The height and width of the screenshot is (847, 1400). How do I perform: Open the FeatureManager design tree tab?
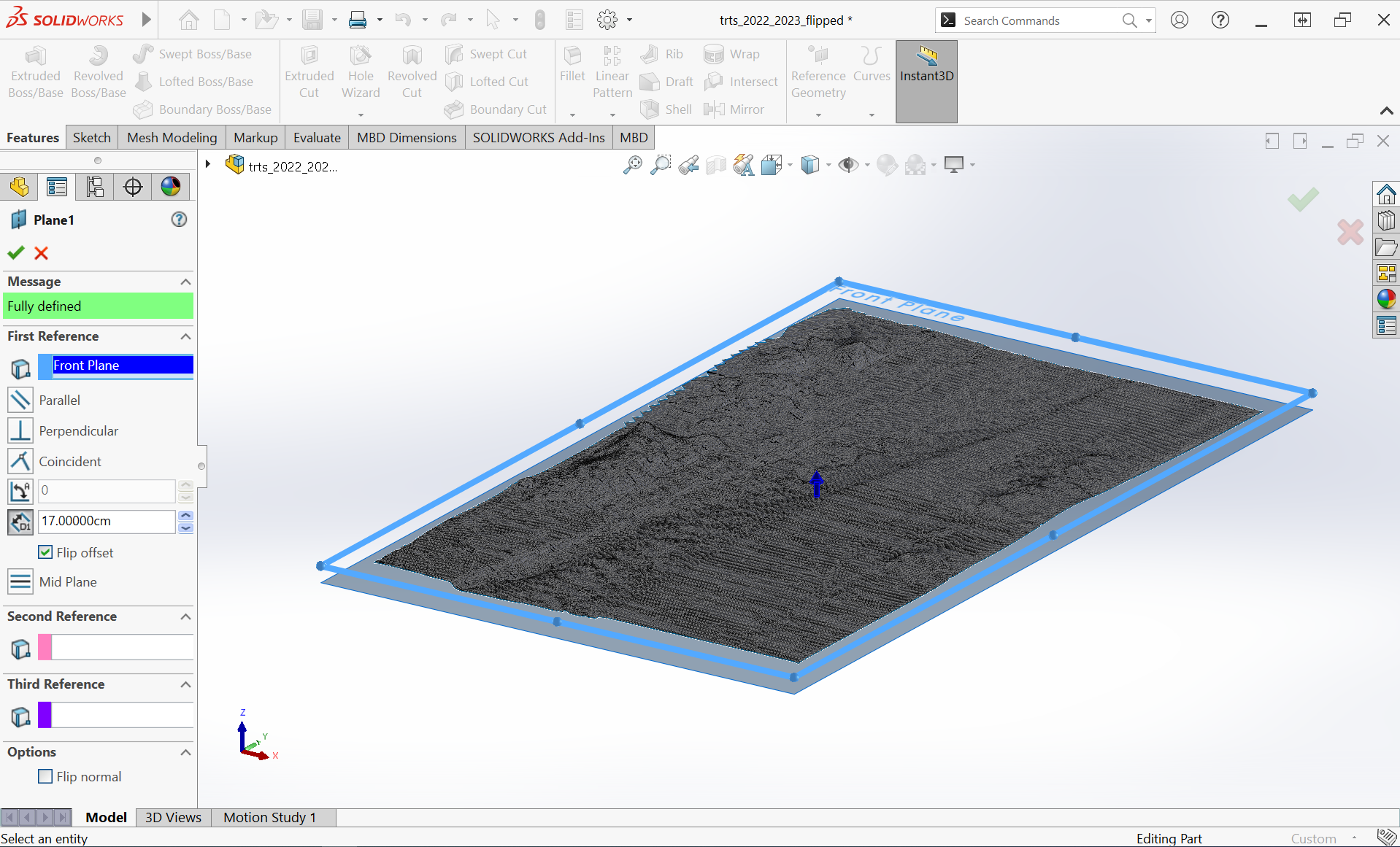[x=20, y=187]
